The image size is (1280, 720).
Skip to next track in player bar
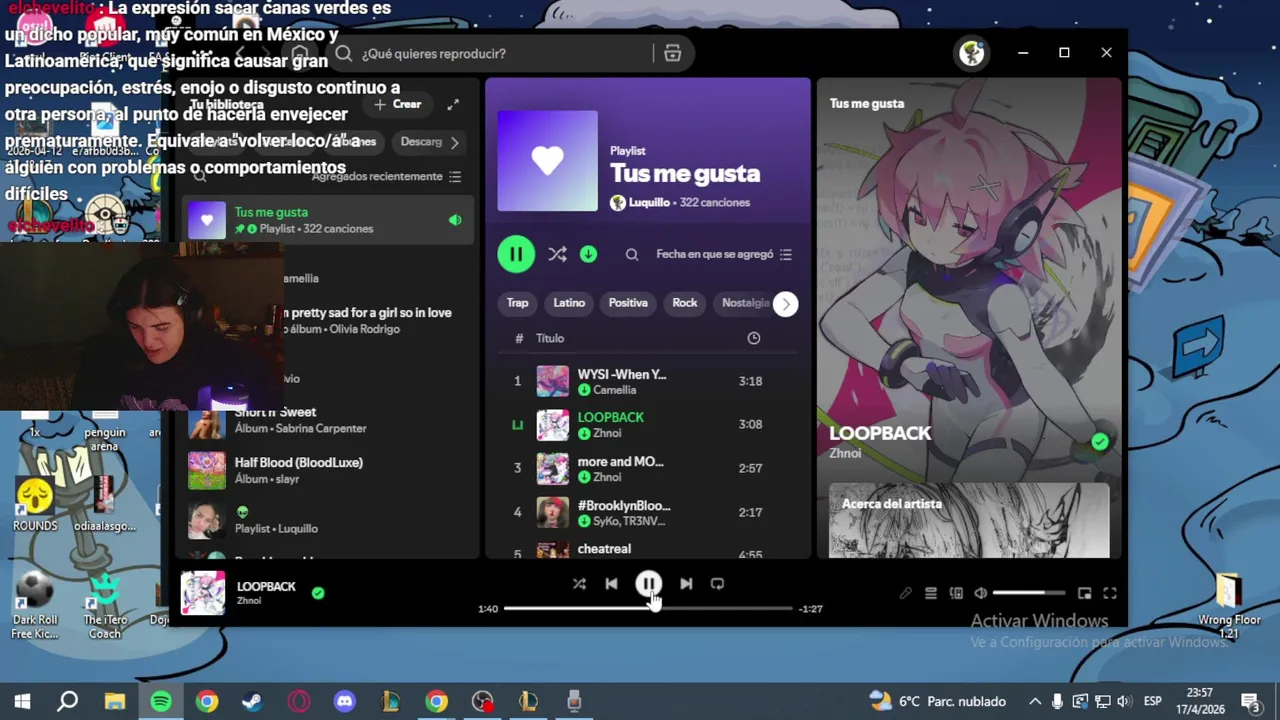pyautogui.click(x=686, y=584)
